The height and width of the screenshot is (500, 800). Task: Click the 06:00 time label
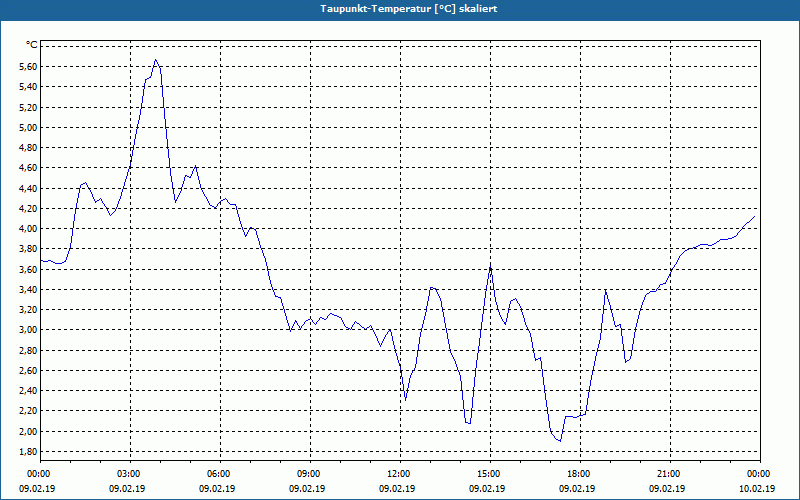[220, 473]
